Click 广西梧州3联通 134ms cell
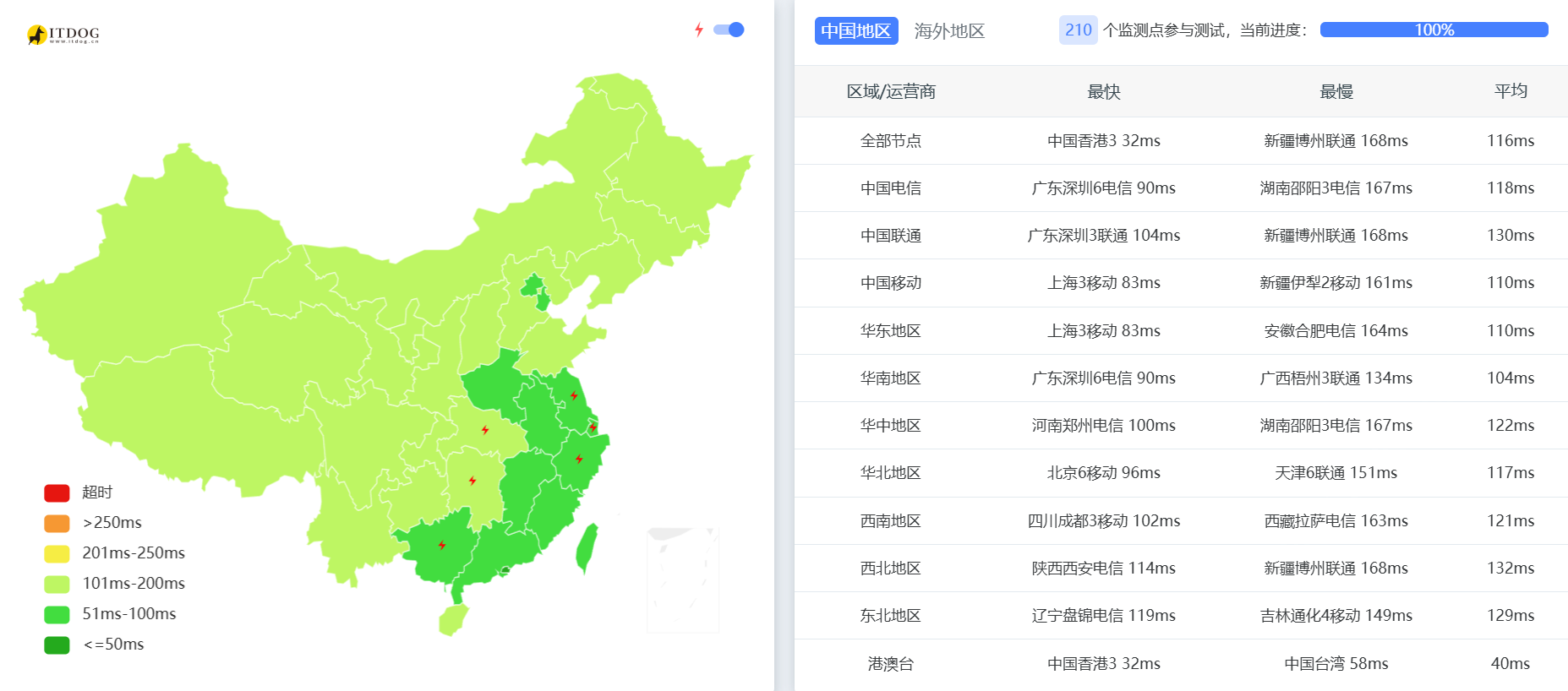This screenshot has width=1568, height=691. point(1336,378)
